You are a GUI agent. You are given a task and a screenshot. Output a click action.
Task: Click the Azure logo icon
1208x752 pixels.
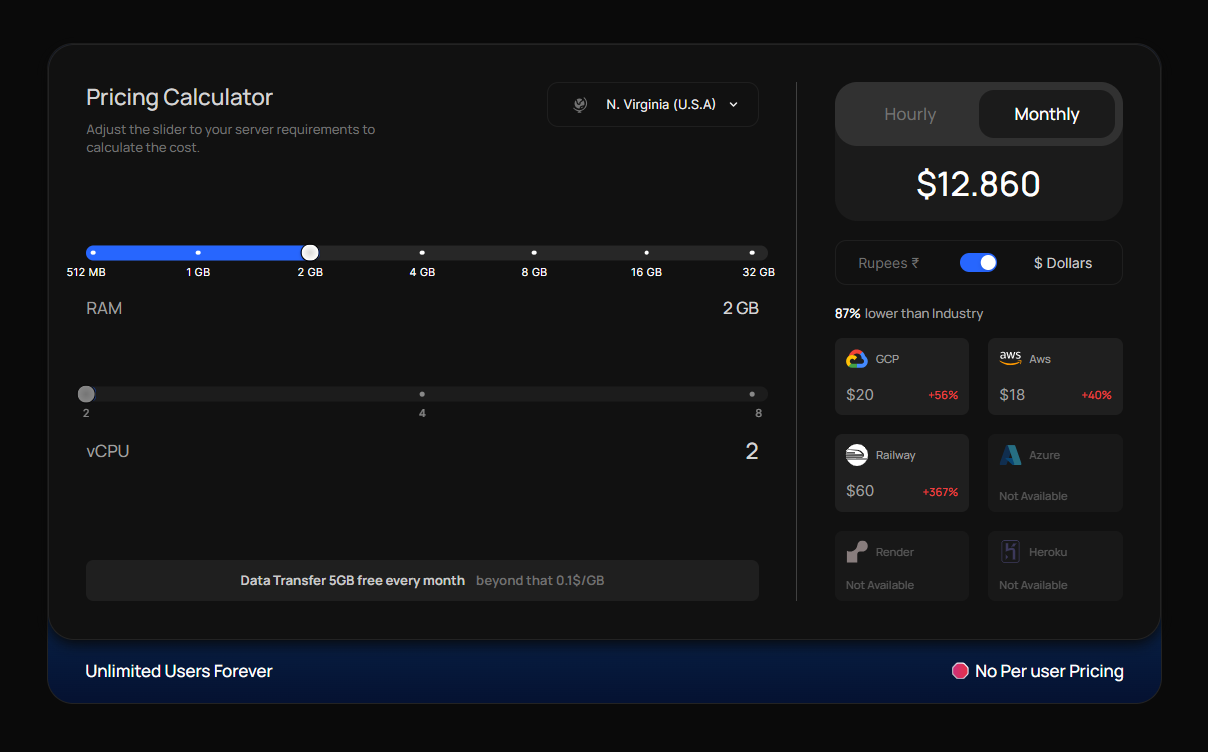point(1010,455)
